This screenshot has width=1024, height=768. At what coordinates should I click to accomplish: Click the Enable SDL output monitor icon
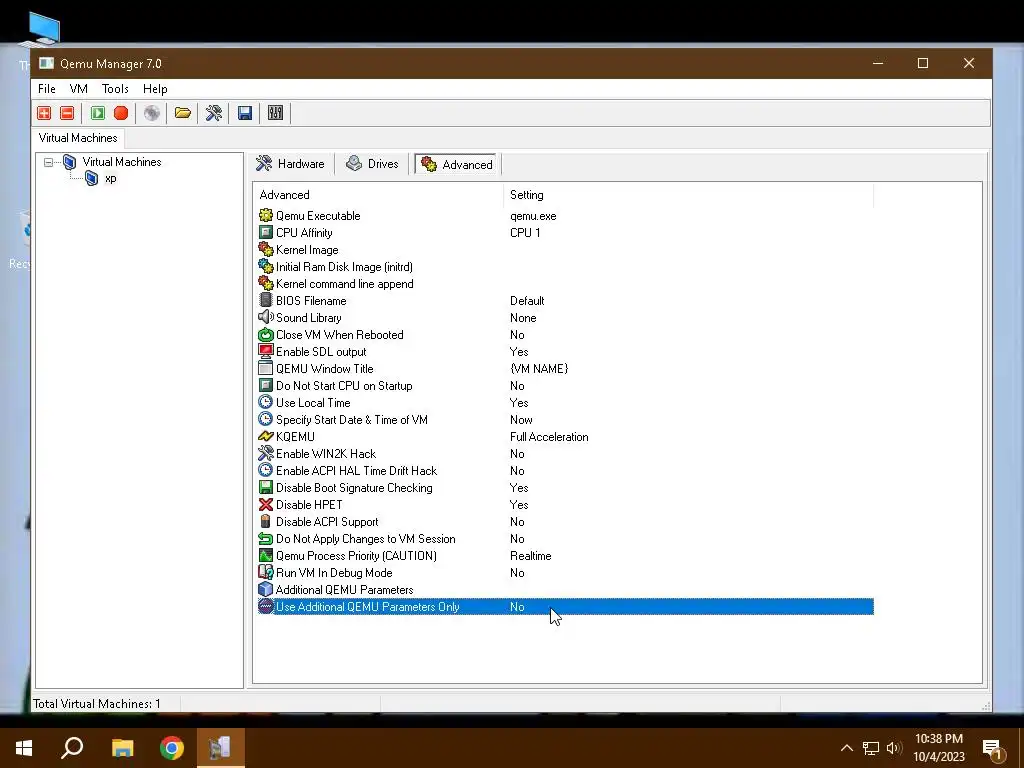pos(266,351)
